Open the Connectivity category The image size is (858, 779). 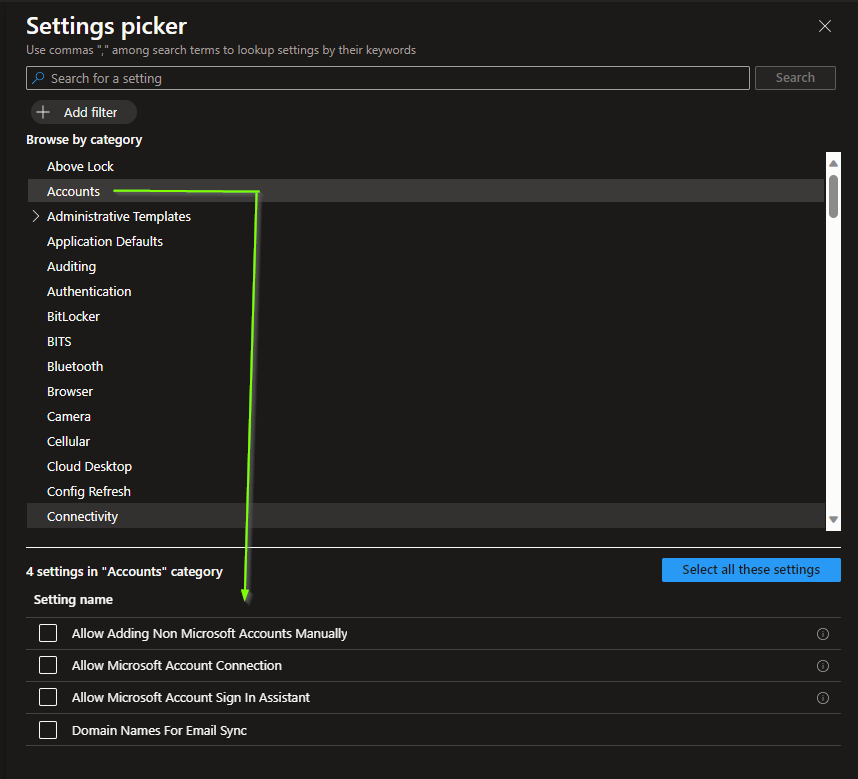[82, 516]
